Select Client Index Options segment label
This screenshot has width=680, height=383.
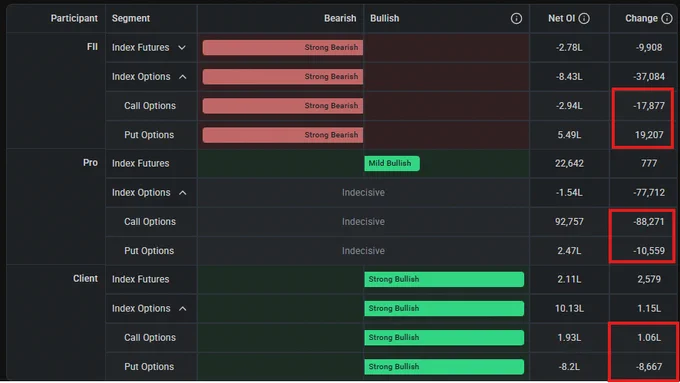141,308
